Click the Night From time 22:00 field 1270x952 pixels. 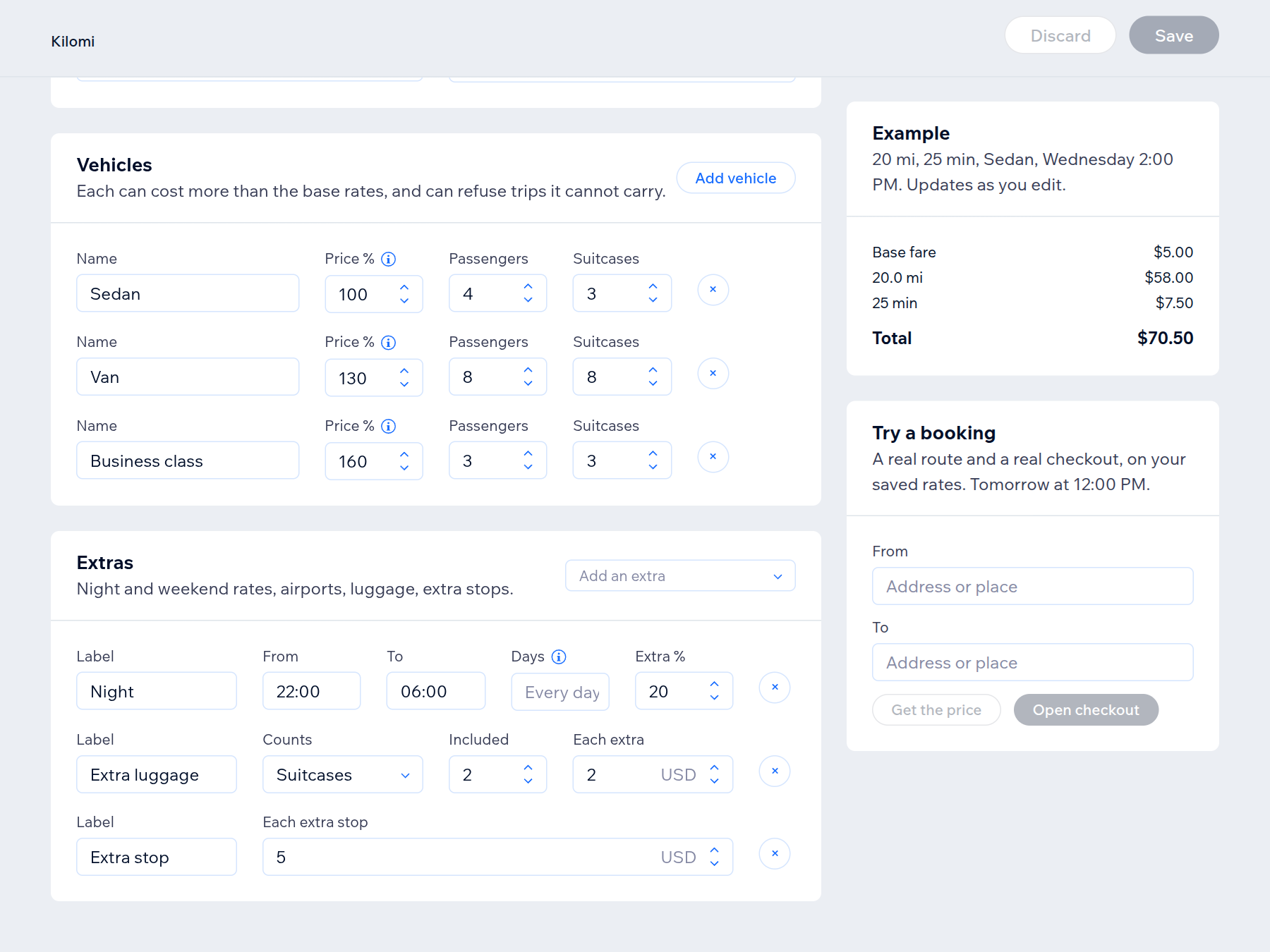tap(312, 691)
